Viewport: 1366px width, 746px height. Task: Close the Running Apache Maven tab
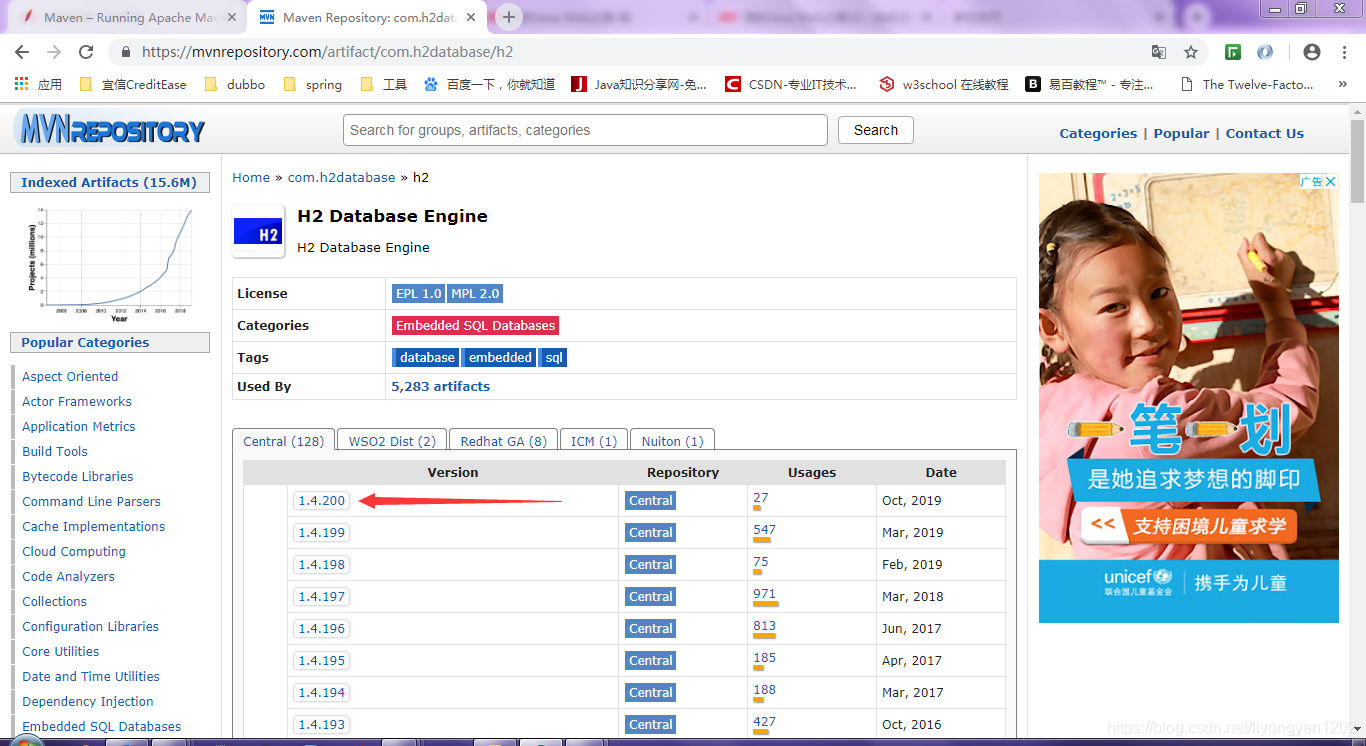click(232, 18)
